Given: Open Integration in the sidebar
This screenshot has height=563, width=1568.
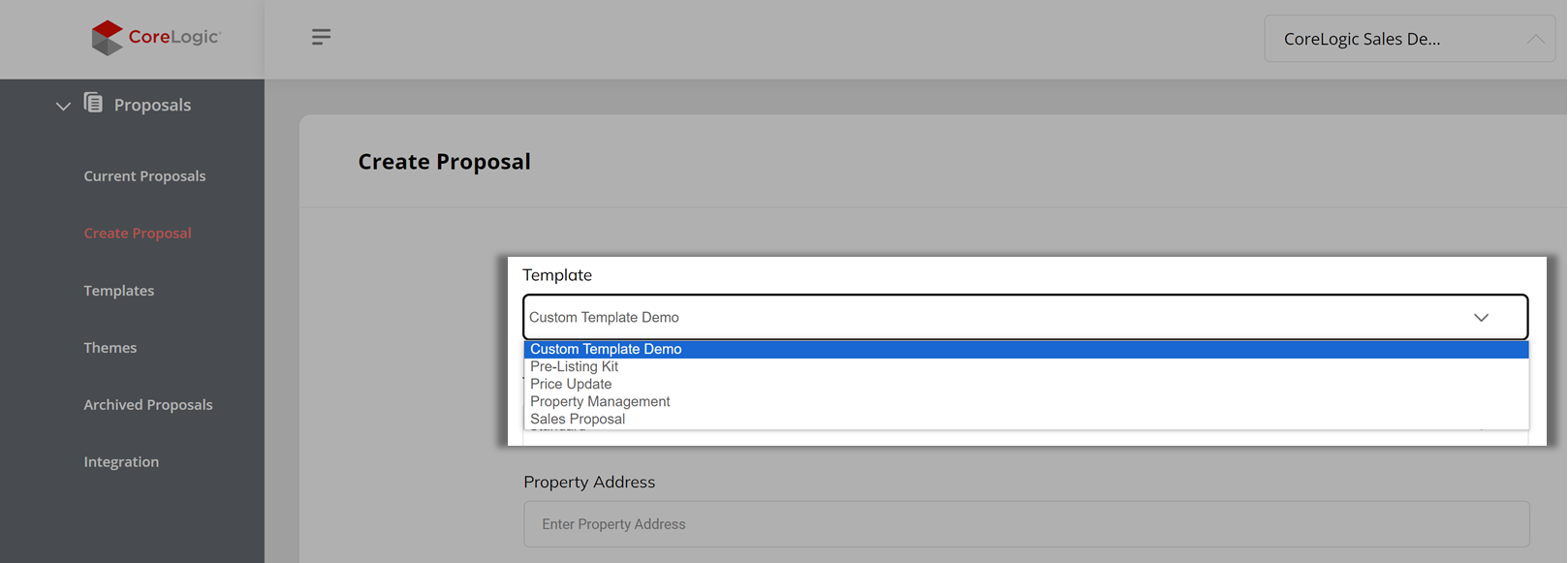Looking at the screenshot, I should (121, 462).
